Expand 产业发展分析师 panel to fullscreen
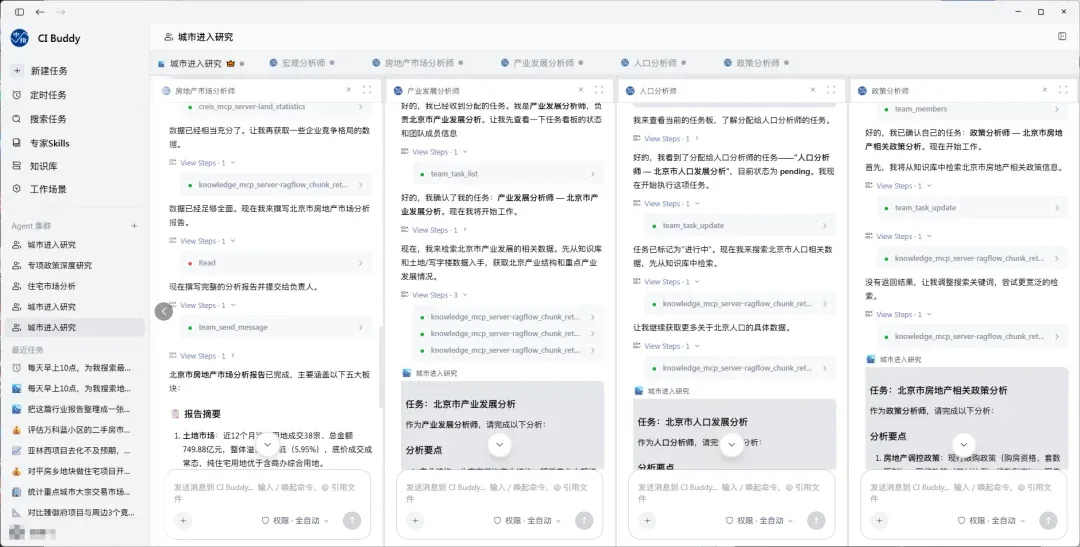The height and width of the screenshot is (547, 1080). point(599,90)
